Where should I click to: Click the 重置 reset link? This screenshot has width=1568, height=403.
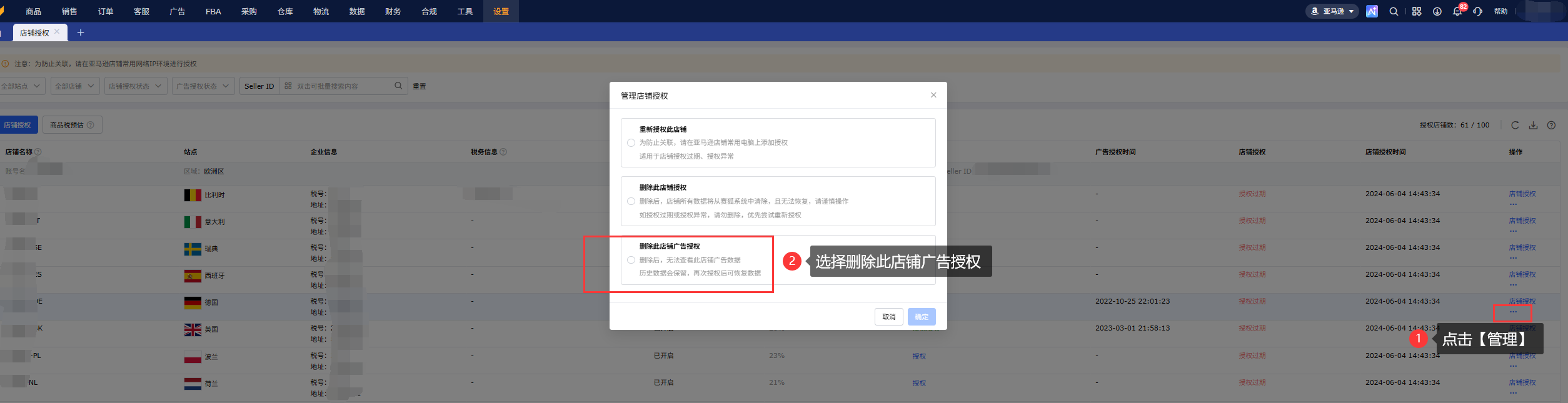tap(420, 86)
